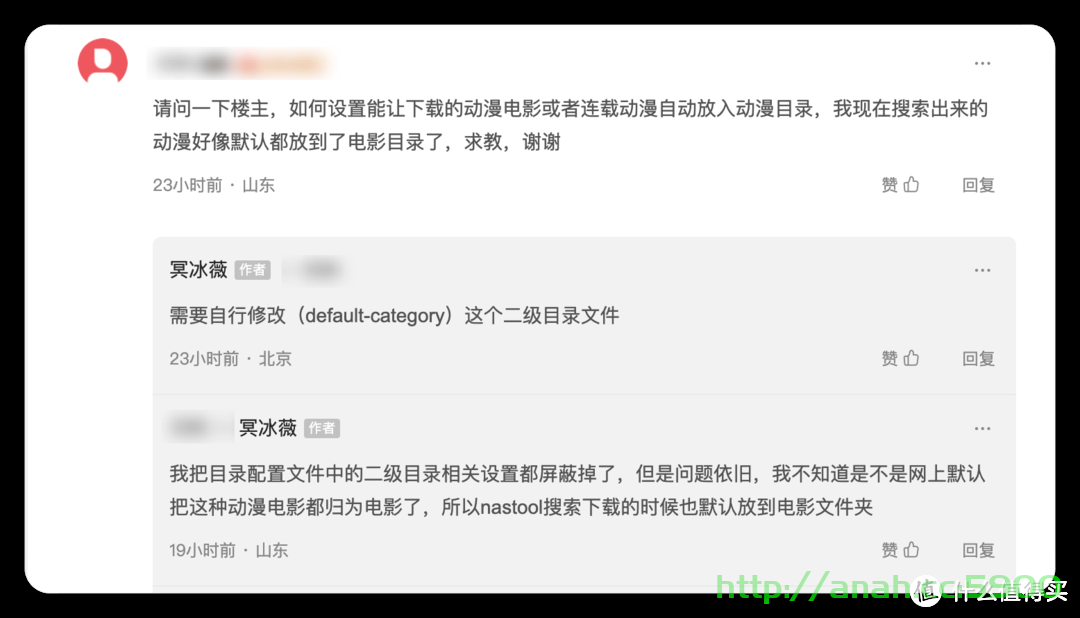Image resolution: width=1080 pixels, height=618 pixels.
Task: Like the nastool reply via thumbs-up
Action: pyautogui.click(x=911, y=550)
